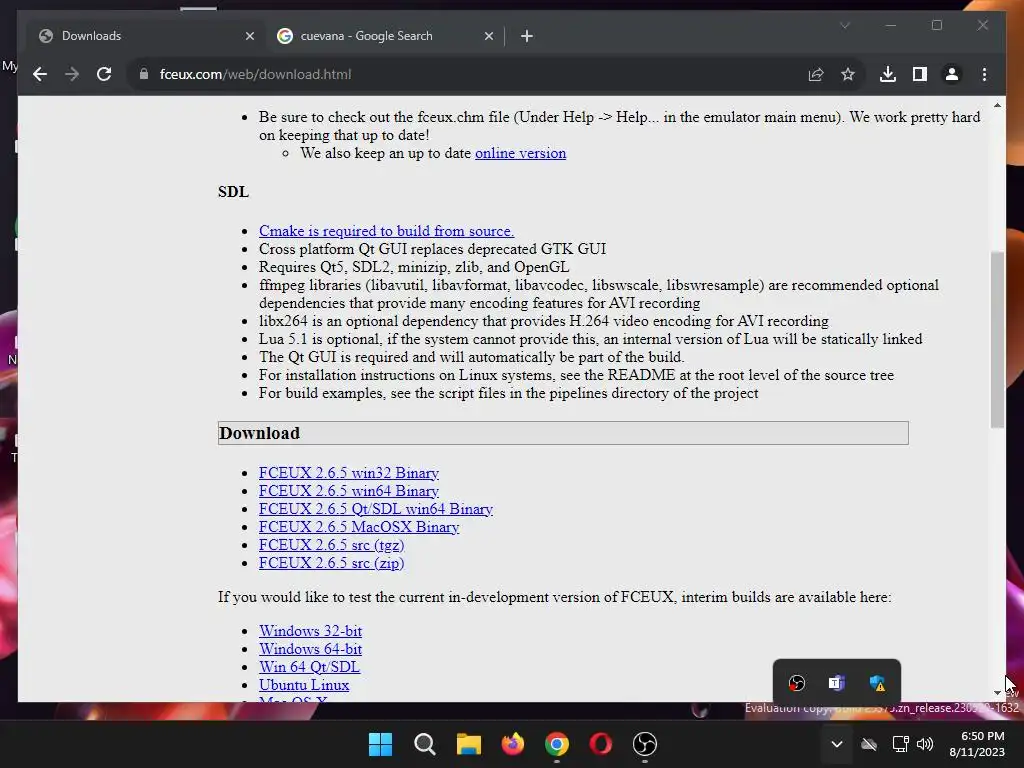The width and height of the screenshot is (1024, 768).
Task: Download FCEUX 2.6.5 MacOSX Binary
Action: pos(359,527)
